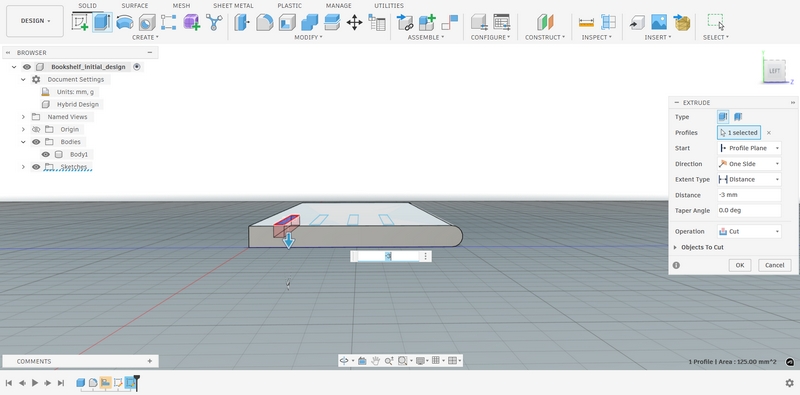This screenshot has width=800, height=395.
Task: Choose the Thin Extrude type
Action: coord(738,117)
